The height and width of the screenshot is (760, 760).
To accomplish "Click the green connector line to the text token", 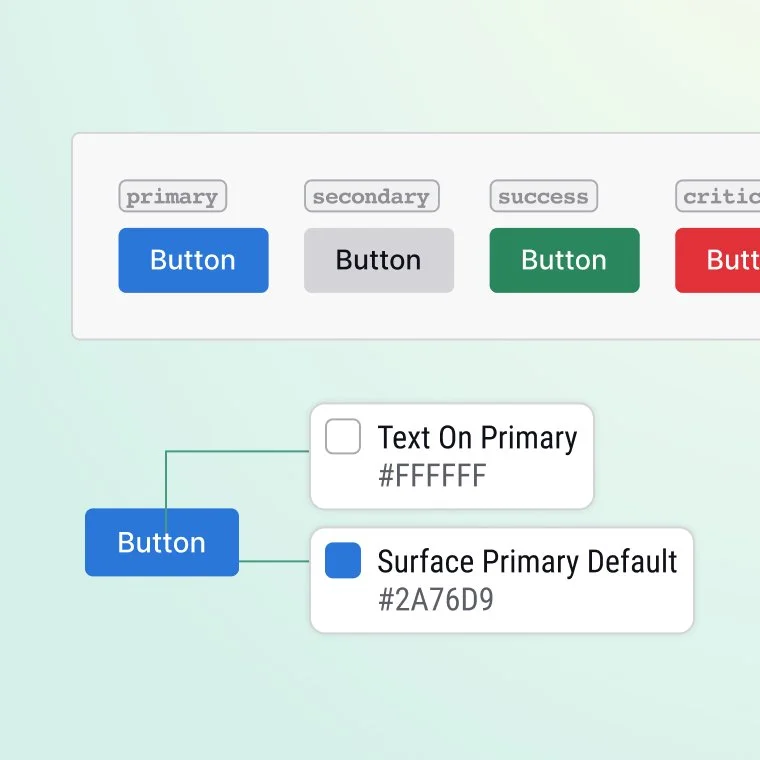I will point(238,451).
